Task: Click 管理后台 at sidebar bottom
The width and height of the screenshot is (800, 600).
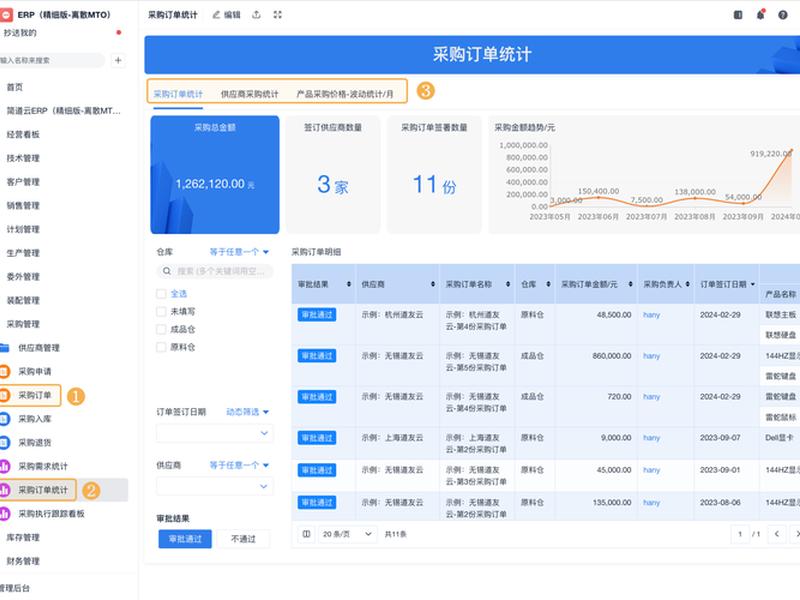Action: (x=15, y=588)
